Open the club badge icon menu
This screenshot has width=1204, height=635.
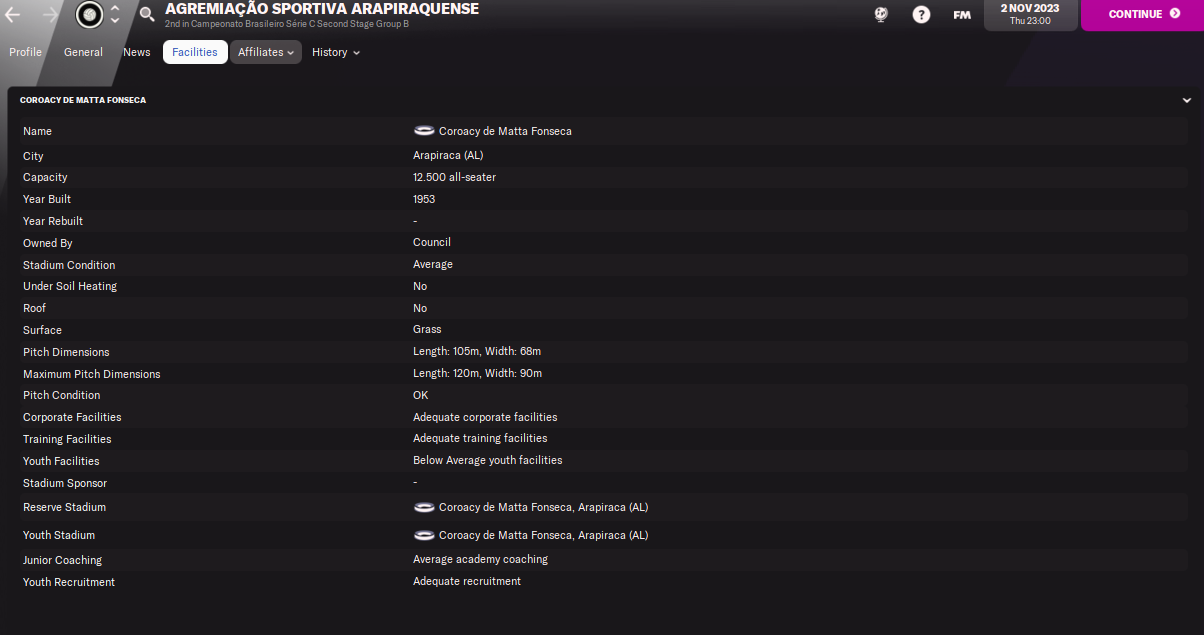pos(89,15)
